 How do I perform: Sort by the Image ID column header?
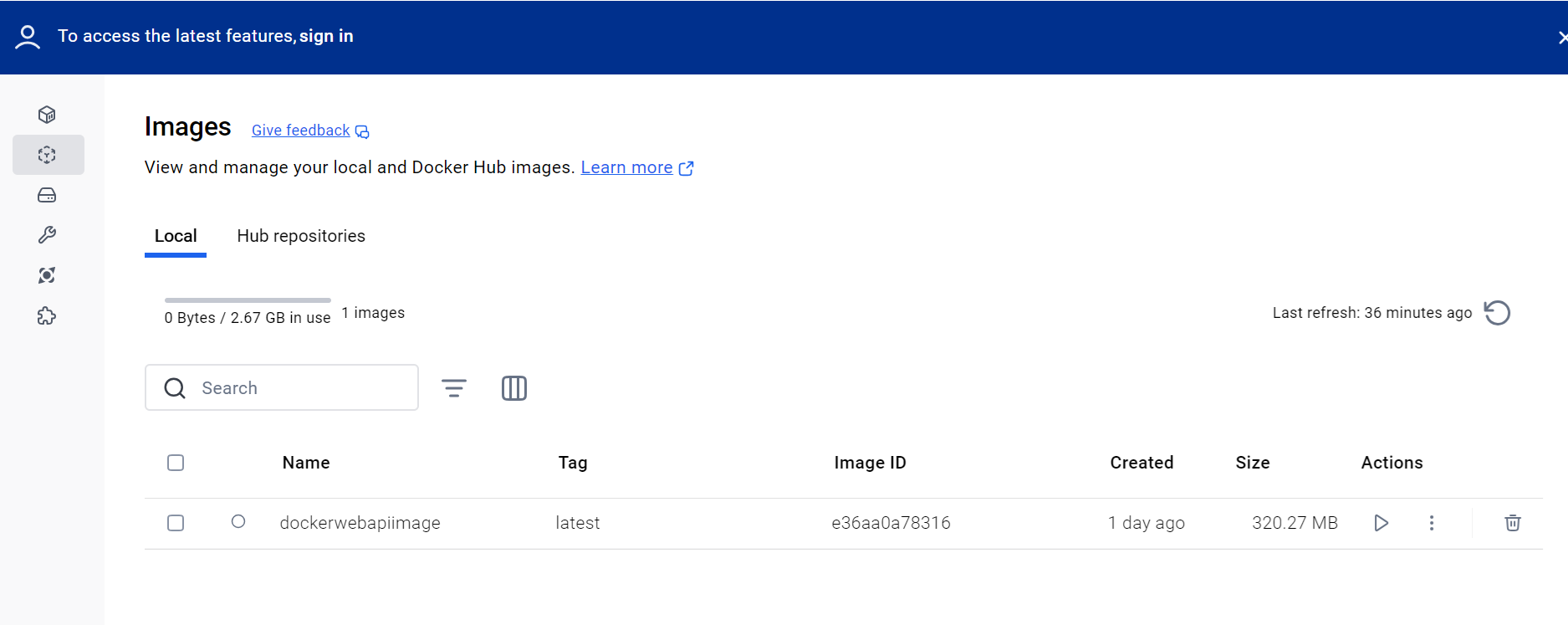tap(870, 463)
